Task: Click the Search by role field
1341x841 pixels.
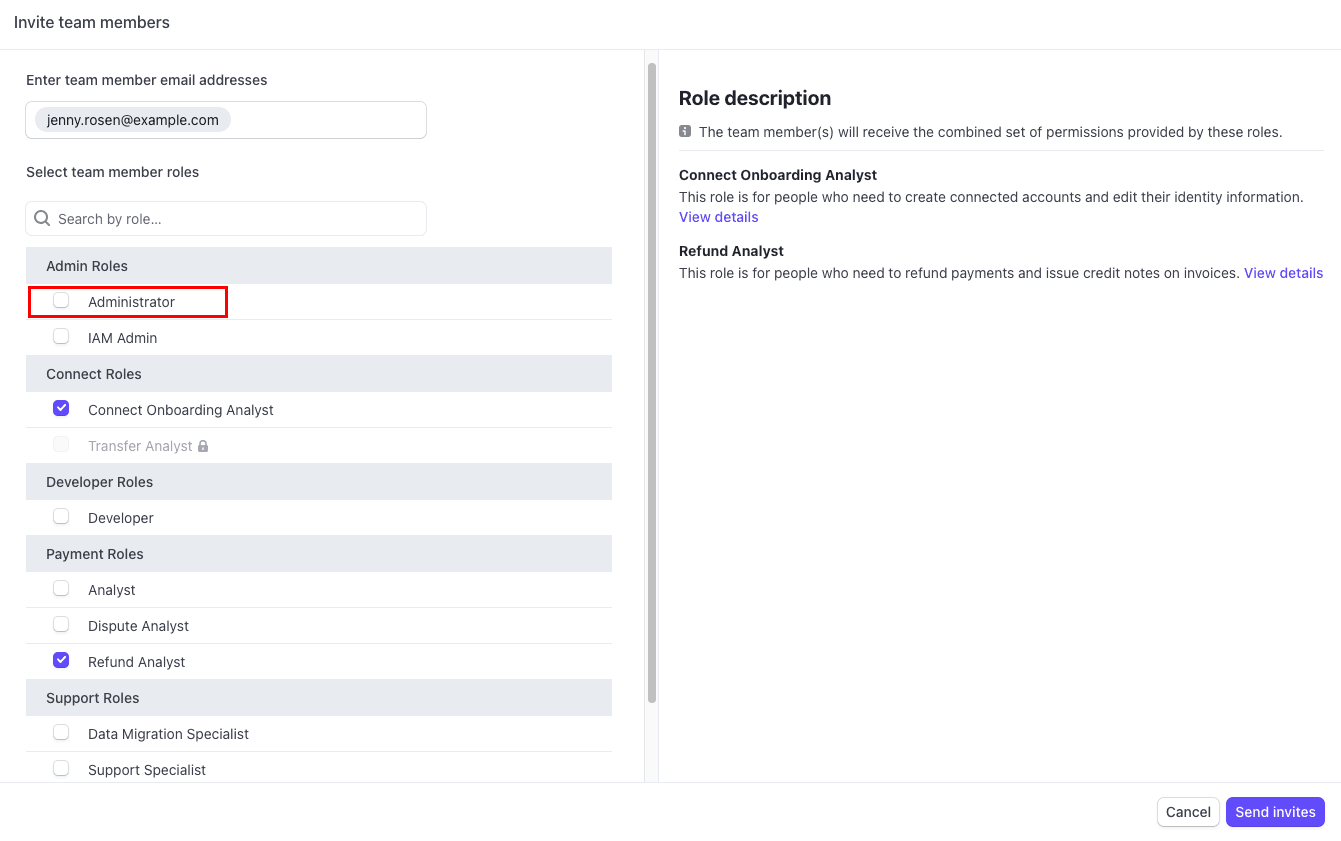Action: coord(235,219)
